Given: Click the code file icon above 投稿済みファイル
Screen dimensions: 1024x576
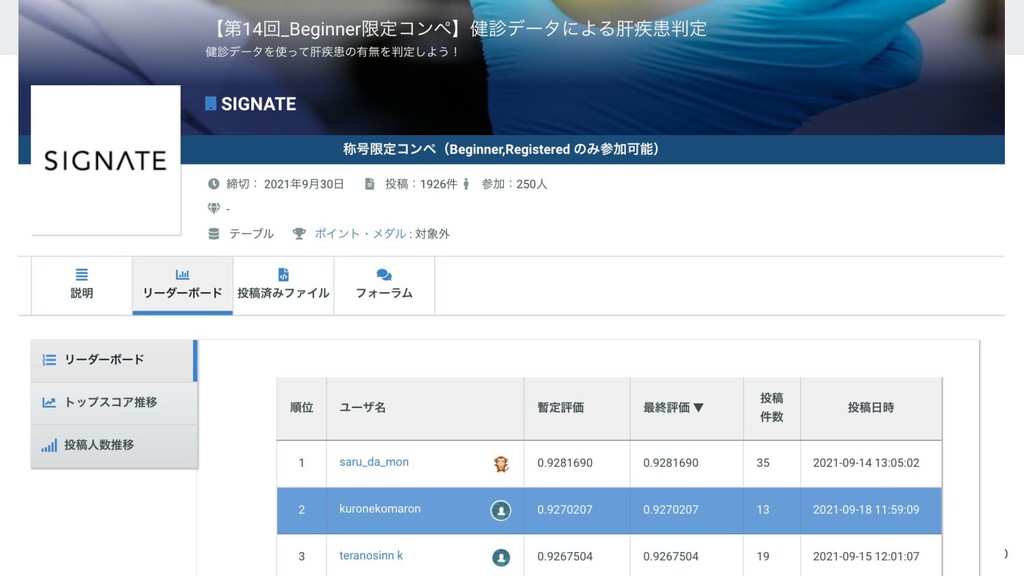Looking at the screenshot, I should [x=283, y=274].
